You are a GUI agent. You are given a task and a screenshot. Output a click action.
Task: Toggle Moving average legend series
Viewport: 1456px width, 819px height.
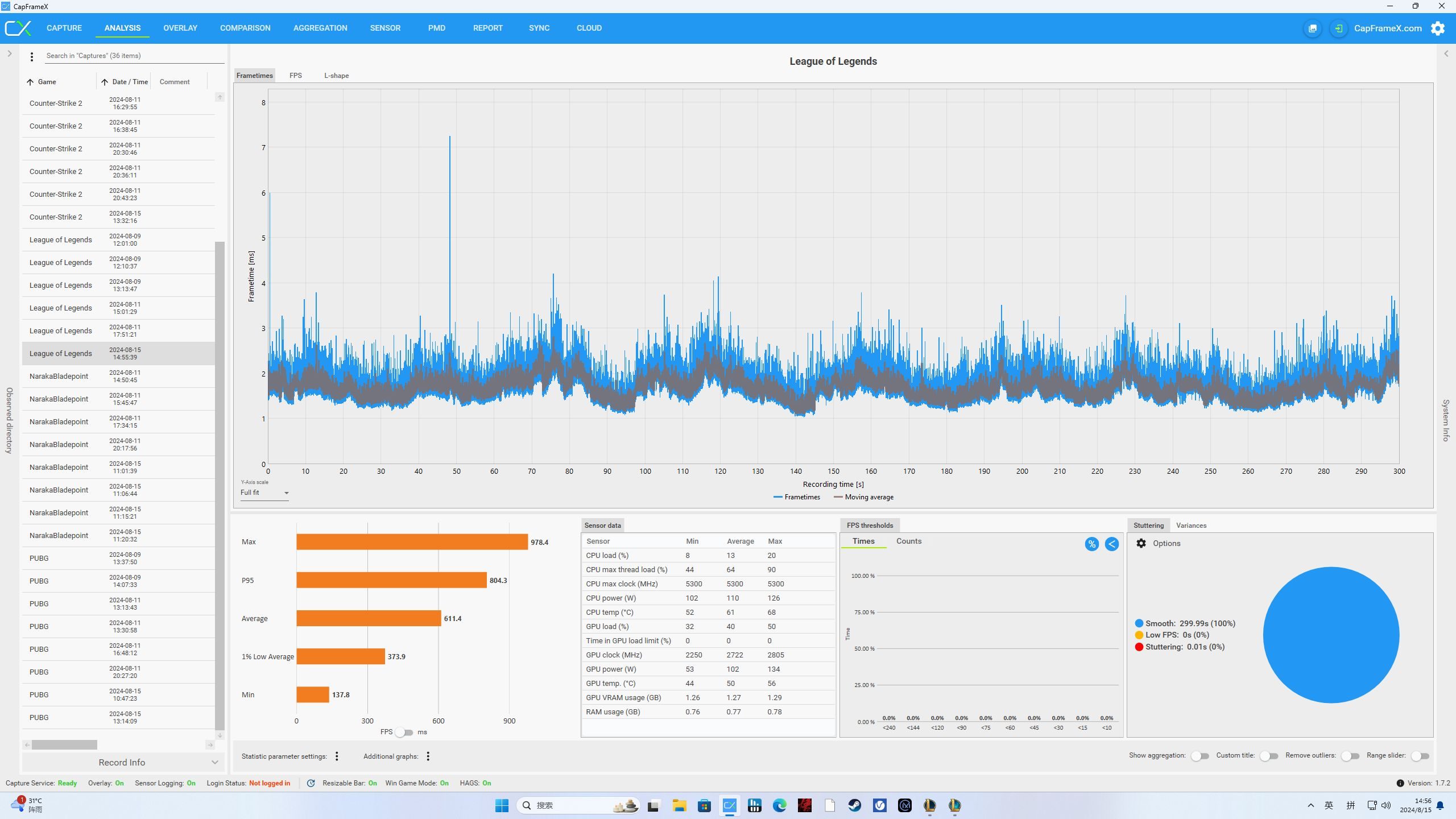(x=863, y=497)
